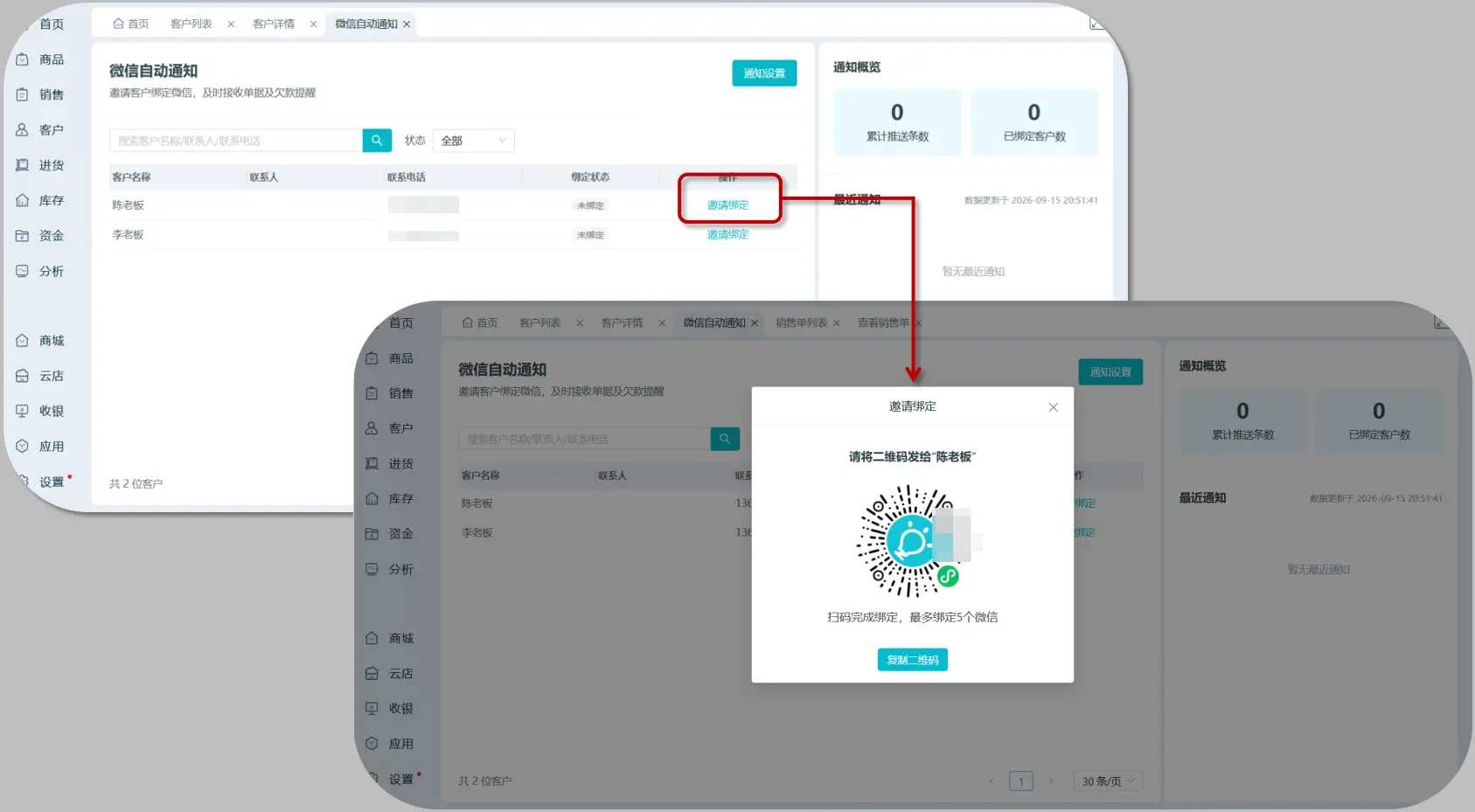This screenshot has width=1475, height=812.
Task: Open 商品 icon in the upper window sidebar
Action: pyautogui.click(x=23, y=59)
